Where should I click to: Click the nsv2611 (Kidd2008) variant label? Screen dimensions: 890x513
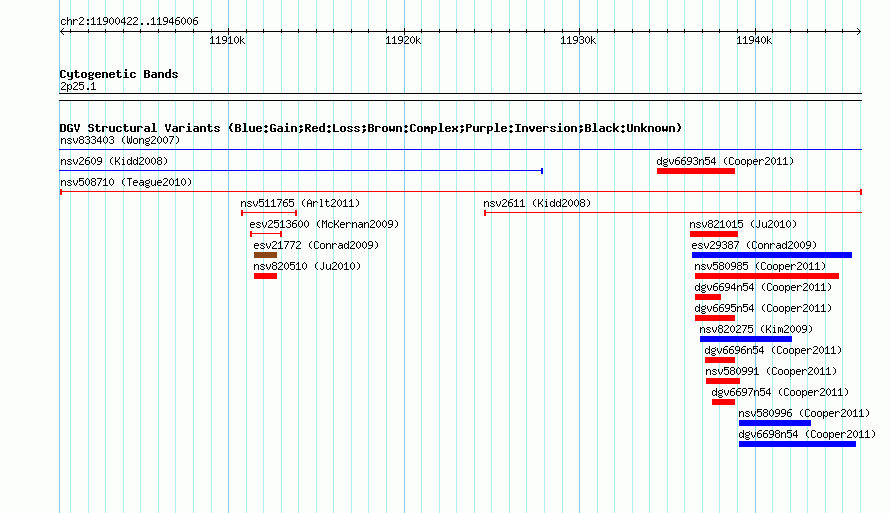tap(537, 203)
